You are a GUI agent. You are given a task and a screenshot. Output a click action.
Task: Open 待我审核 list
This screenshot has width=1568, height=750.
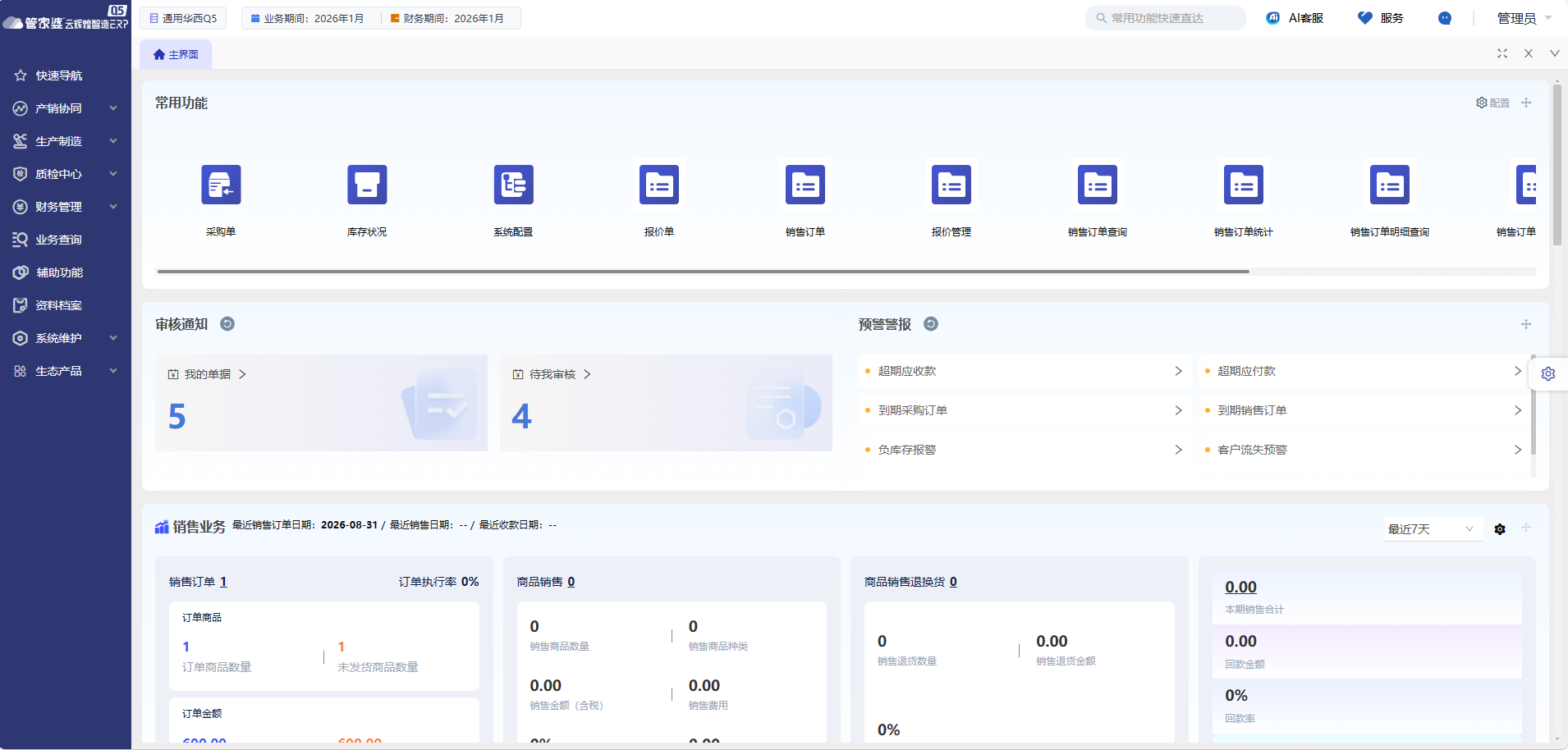pyautogui.click(x=552, y=374)
